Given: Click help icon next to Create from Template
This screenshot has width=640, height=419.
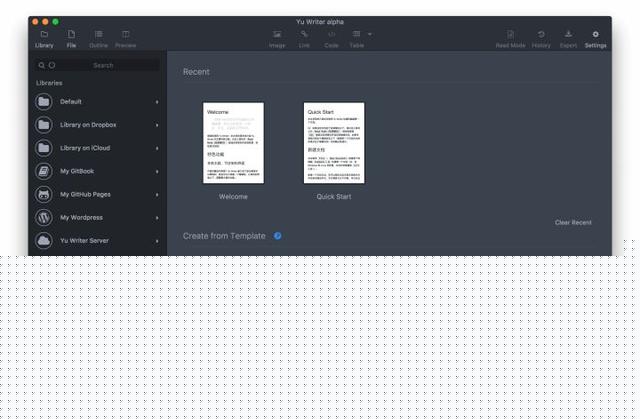Looking at the screenshot, I should click(x=278, y=236).
